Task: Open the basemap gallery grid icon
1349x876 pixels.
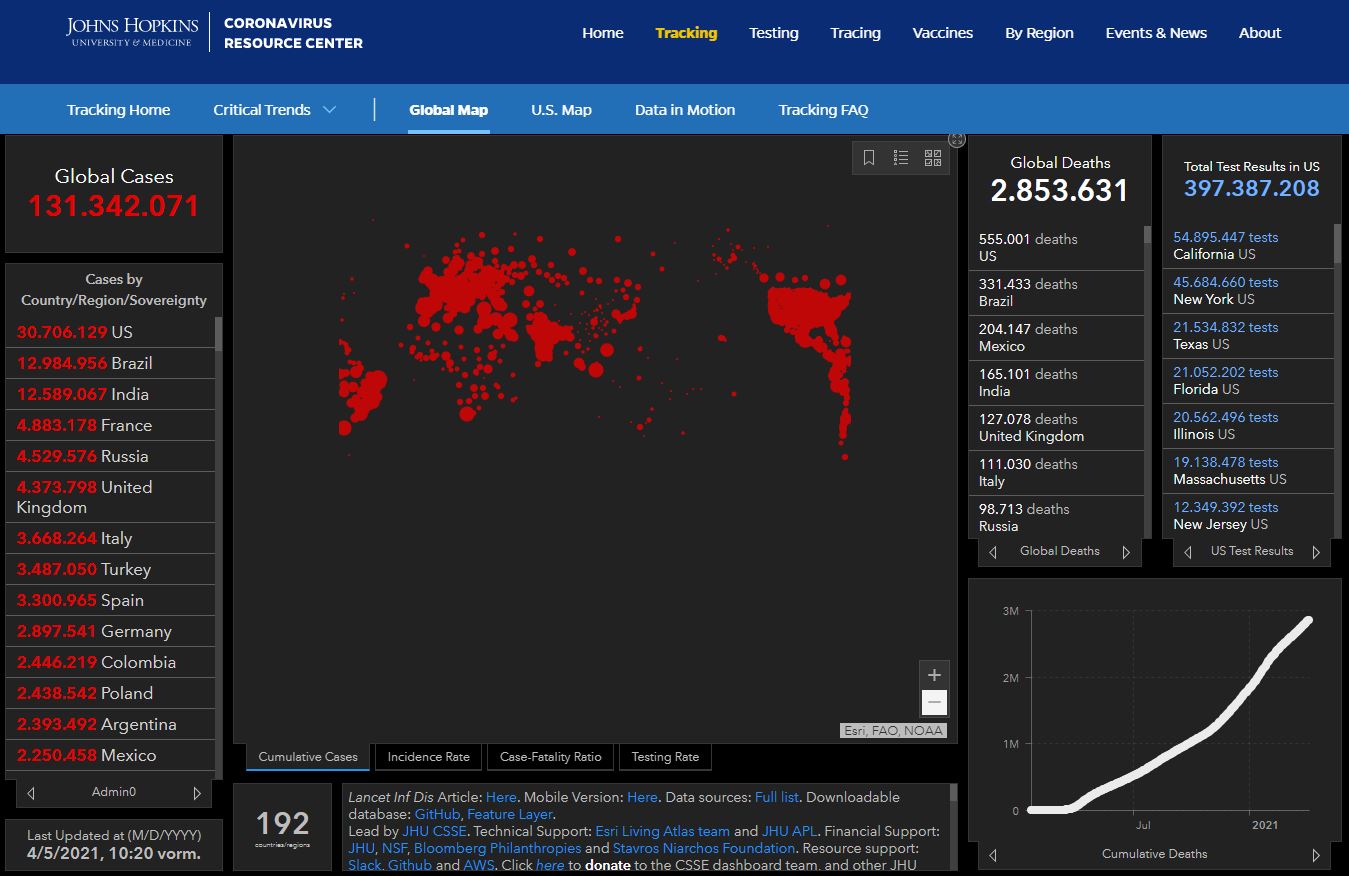Action: coord(933,158)
